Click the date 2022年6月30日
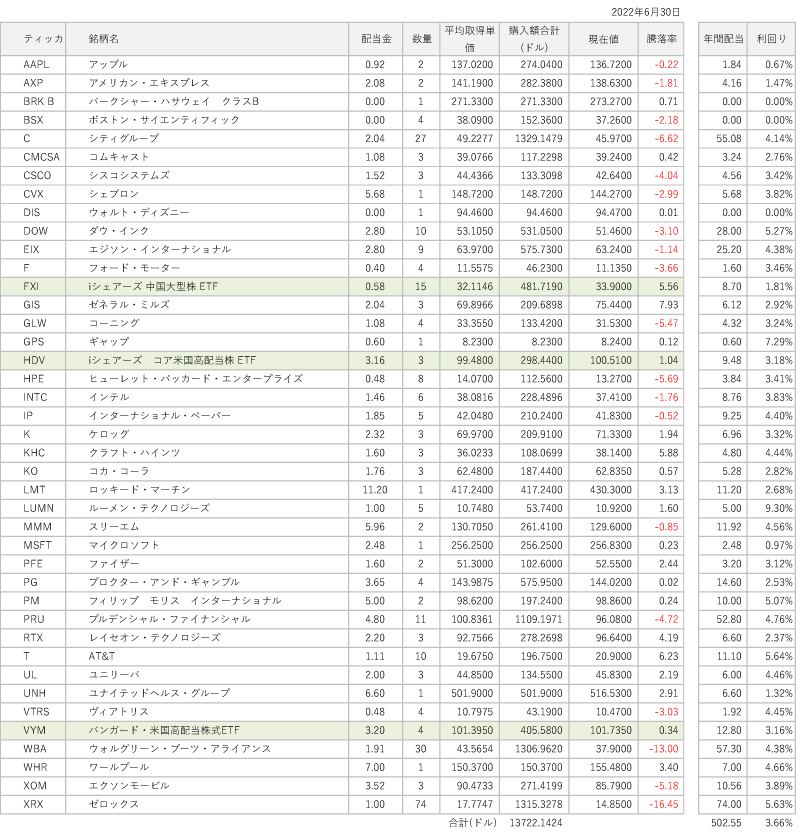 (645, 12)
